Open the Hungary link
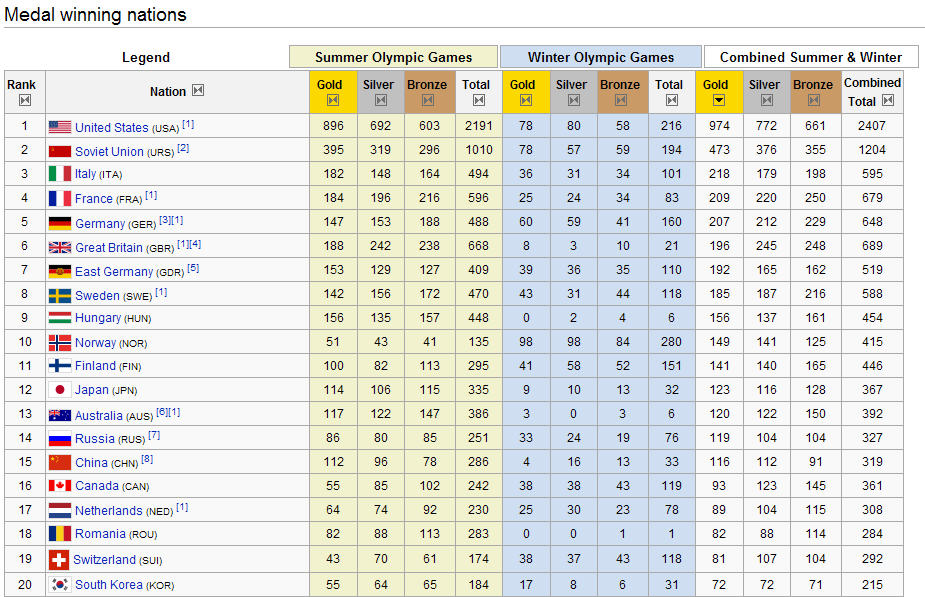 click(x=98, y=318)
